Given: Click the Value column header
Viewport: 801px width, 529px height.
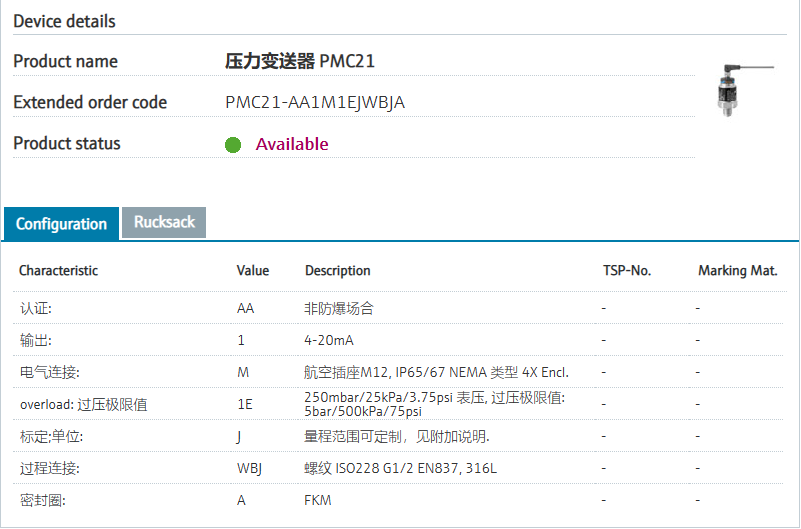Looking at the screenshot, I should (253, 271).
